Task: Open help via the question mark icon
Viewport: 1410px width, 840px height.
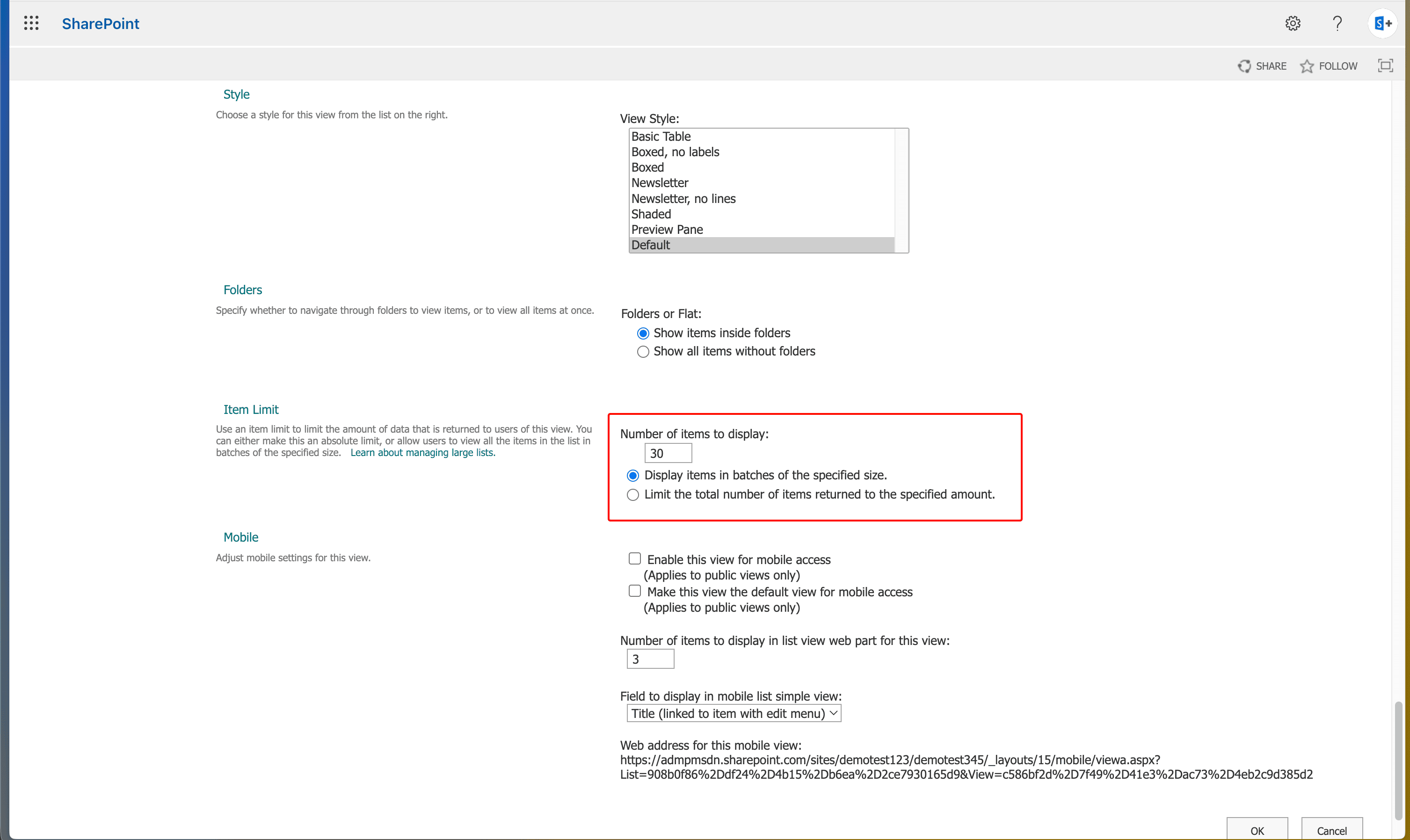Action: pyautogui.click(x=1337, y=23)
